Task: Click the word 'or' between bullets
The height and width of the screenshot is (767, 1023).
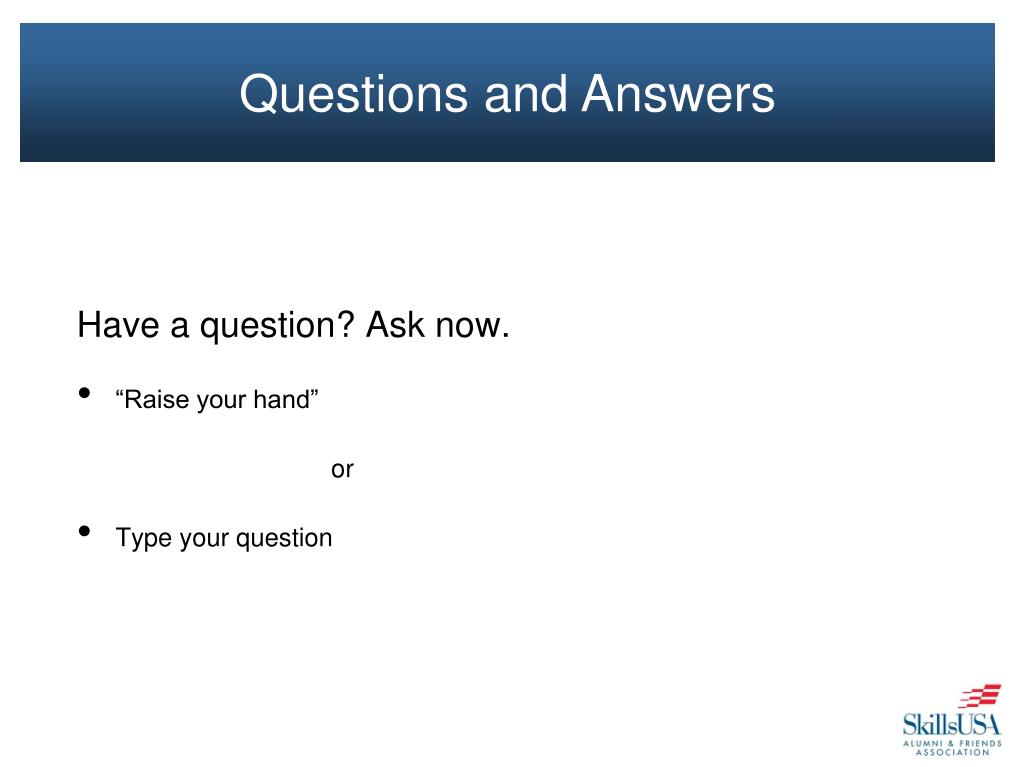Action: 342,470
